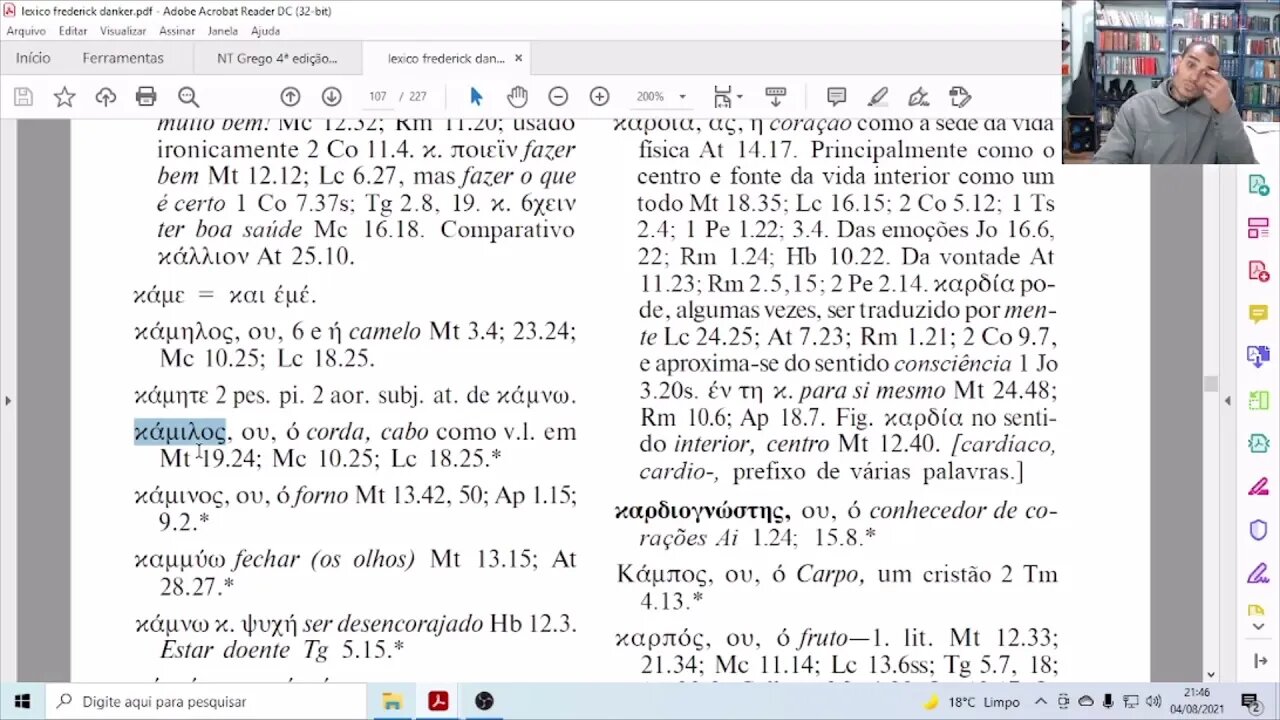Viewport: 1280px width, 720px height.
Task: Click highlighted word κάμιλος in document
Action: pyautogui.click(x=180, y=432)
